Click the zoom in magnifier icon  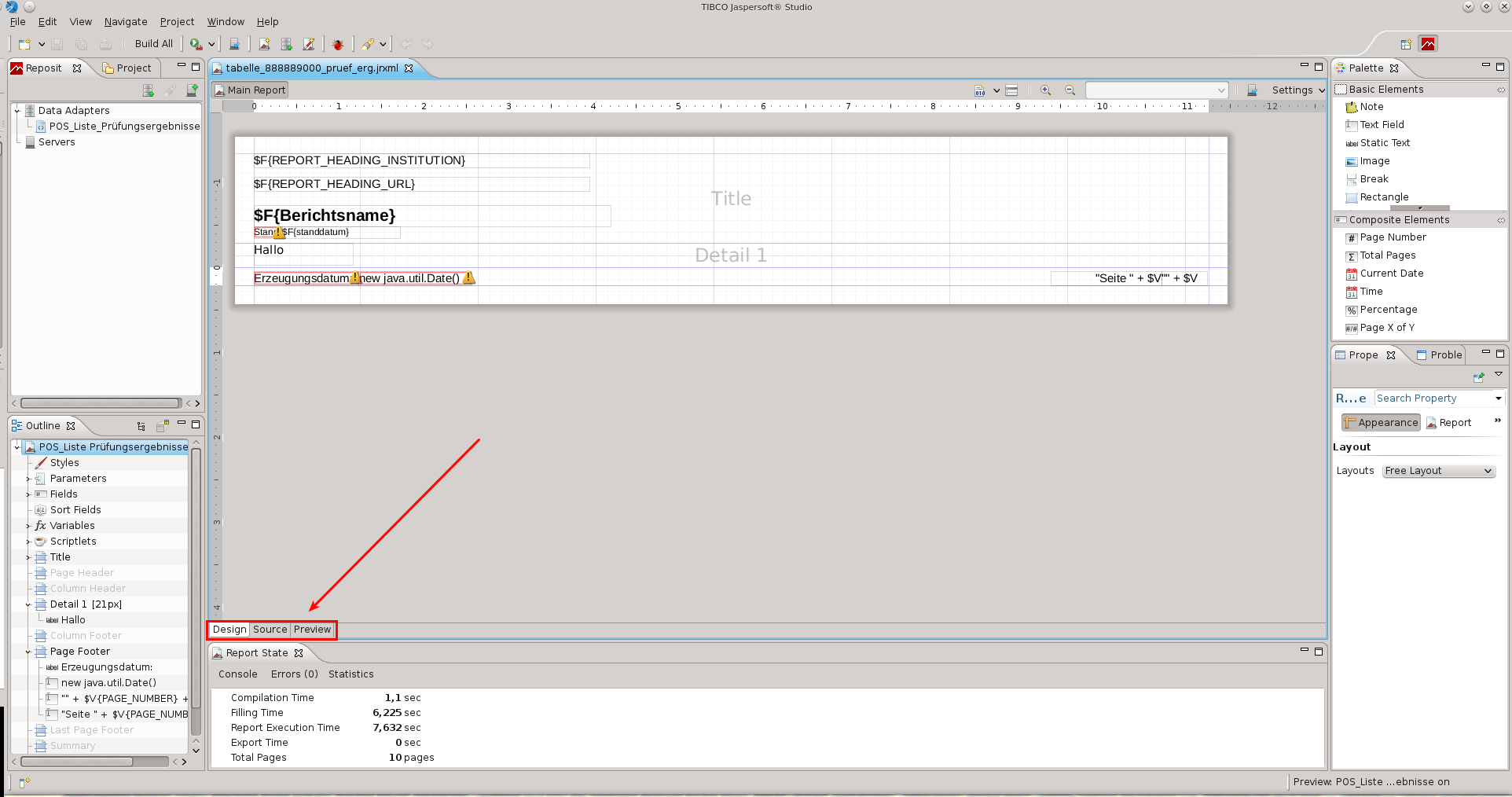coord(1045,90)
